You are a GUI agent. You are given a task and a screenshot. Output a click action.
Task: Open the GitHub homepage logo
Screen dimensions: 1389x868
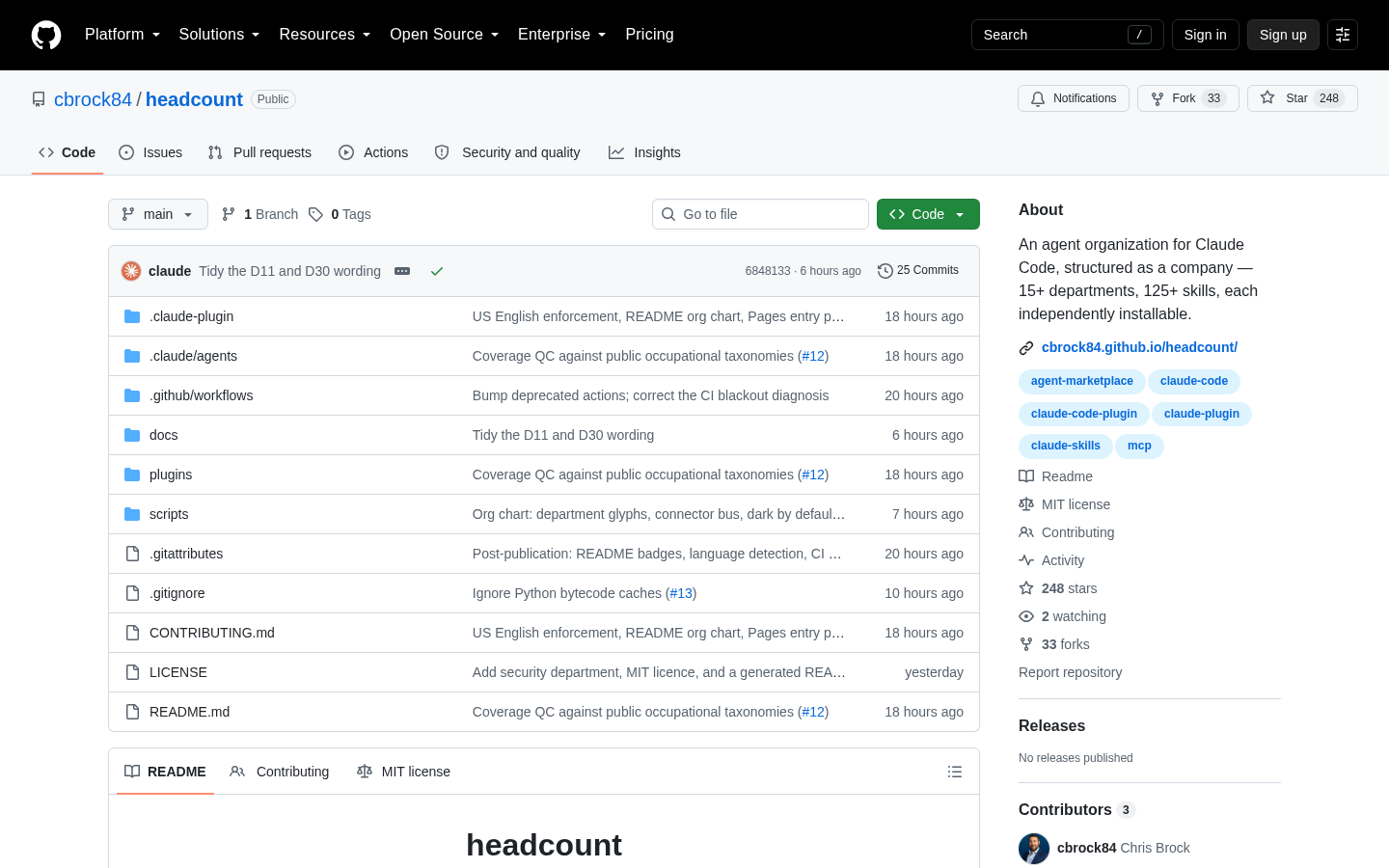[46, 35]
